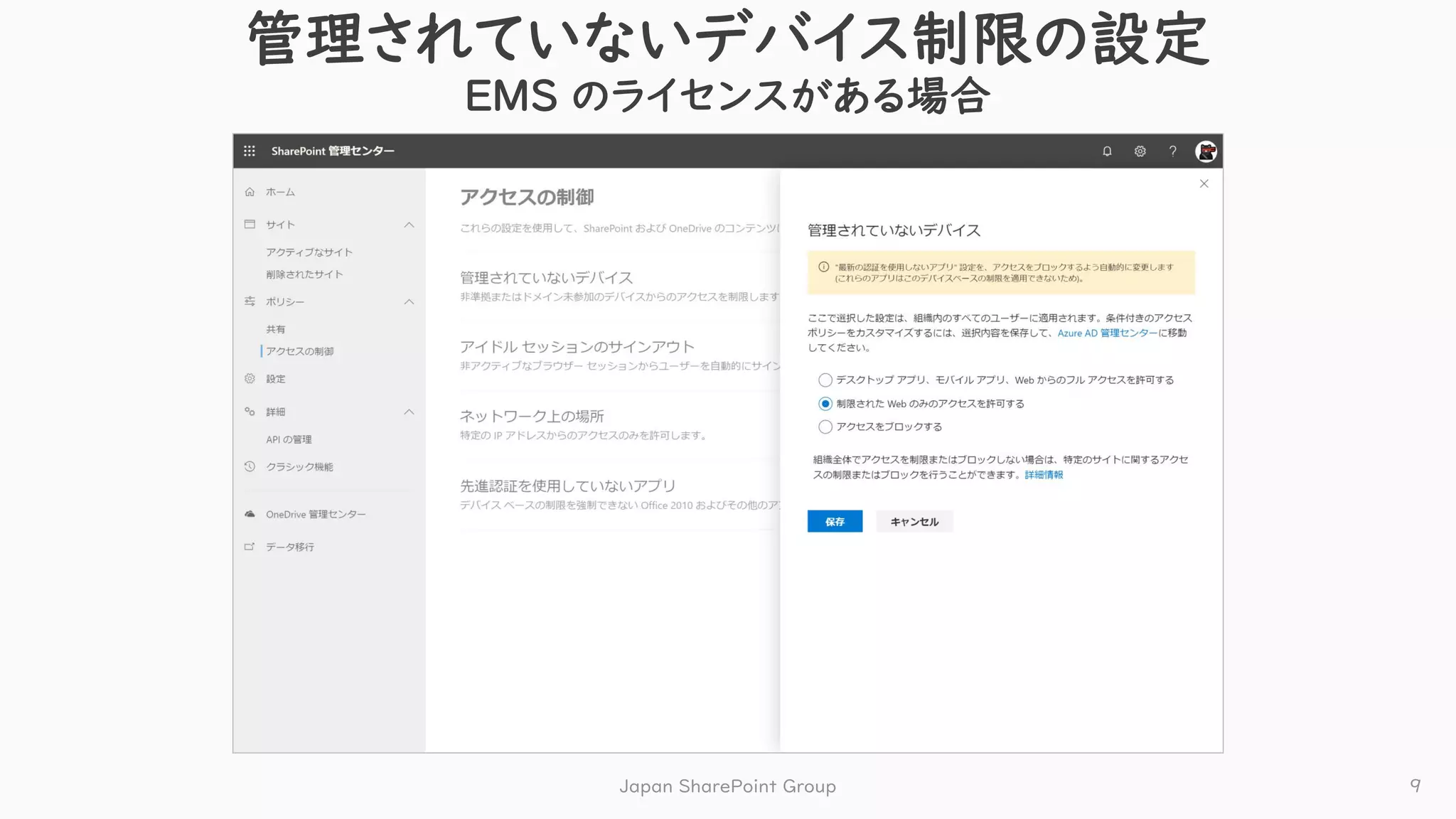The width and height of the screenshot is (1456, 819).
Task: Click the ポリシー sliders icon
Action: [250, 301]
